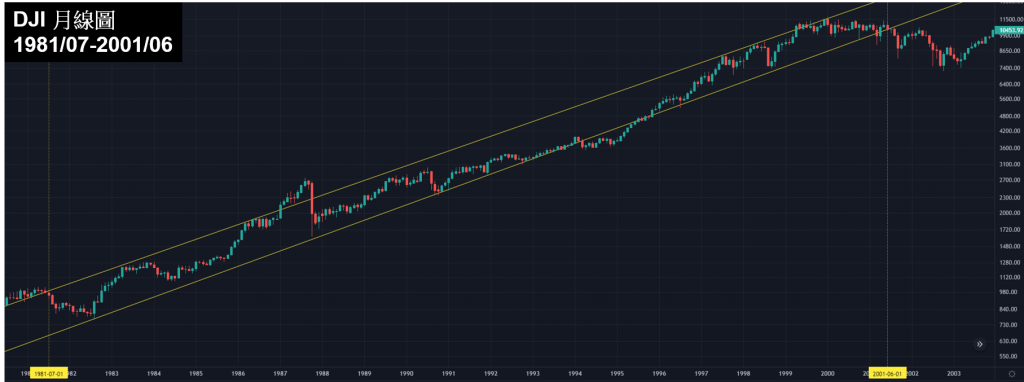
Task: Click the 1997 year label on time axis
Action: click(701, 374)
